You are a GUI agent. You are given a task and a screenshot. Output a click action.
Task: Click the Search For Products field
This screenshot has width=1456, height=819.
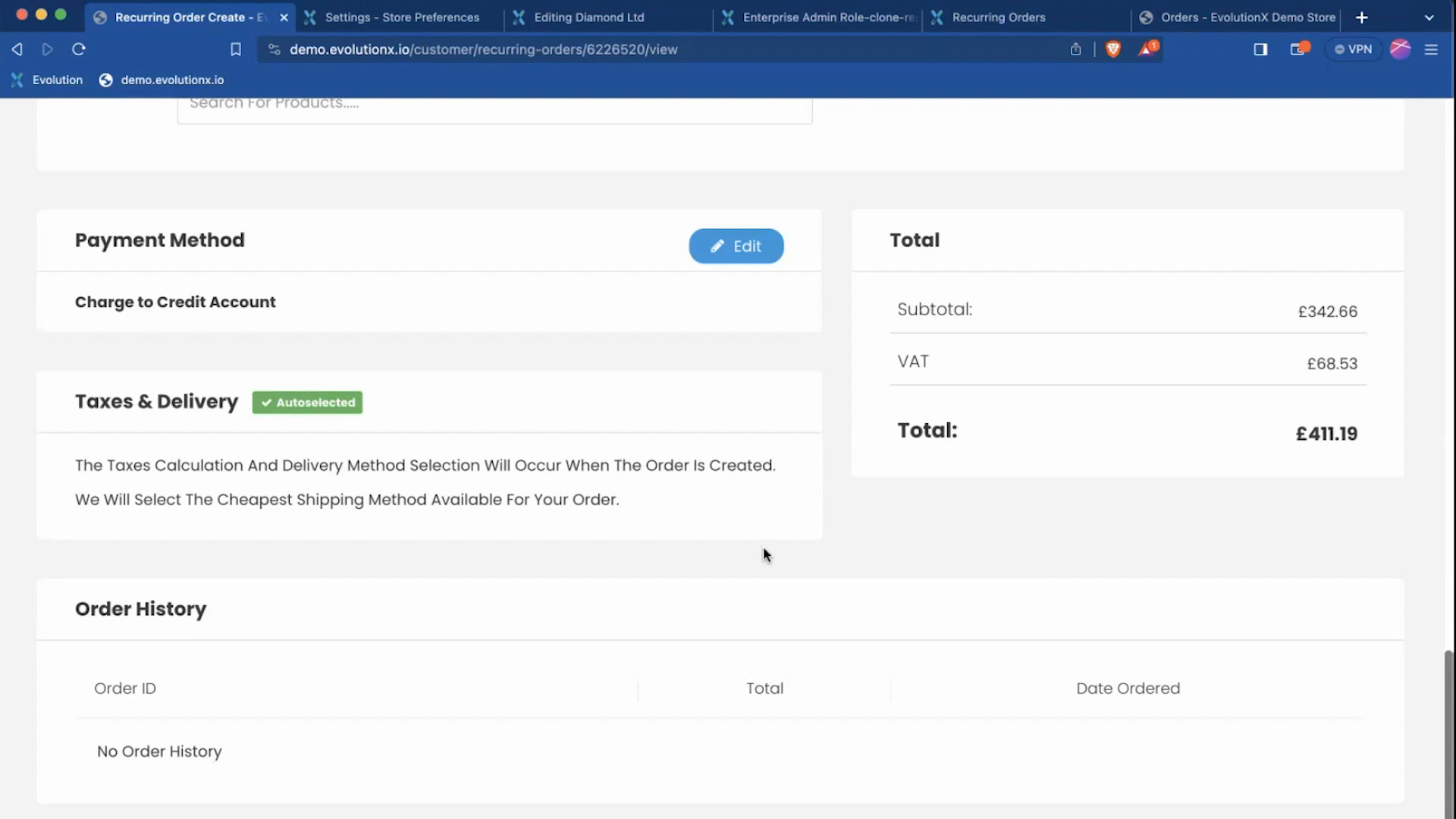494,106
